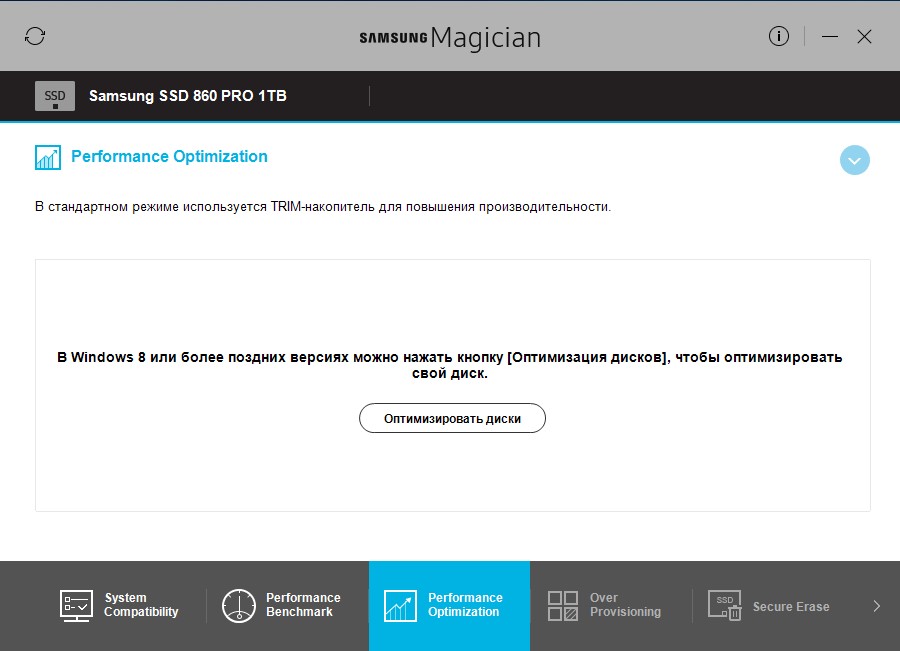Close the Samsung Magician window
Screen dimensions: 900x651
click(864, 37)
